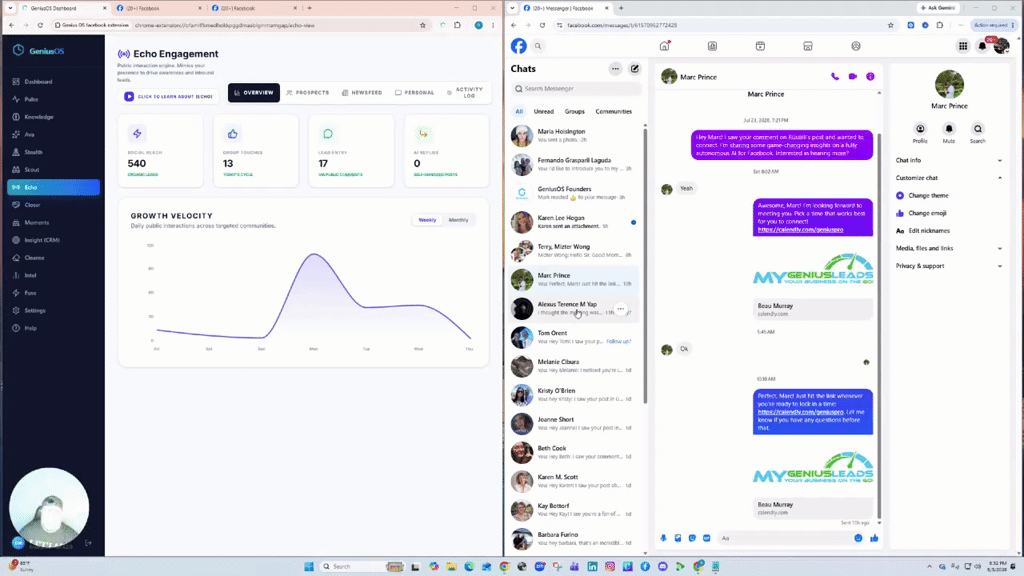
Task: Click the conversation scrollbar
Action: tap(879, 327)
